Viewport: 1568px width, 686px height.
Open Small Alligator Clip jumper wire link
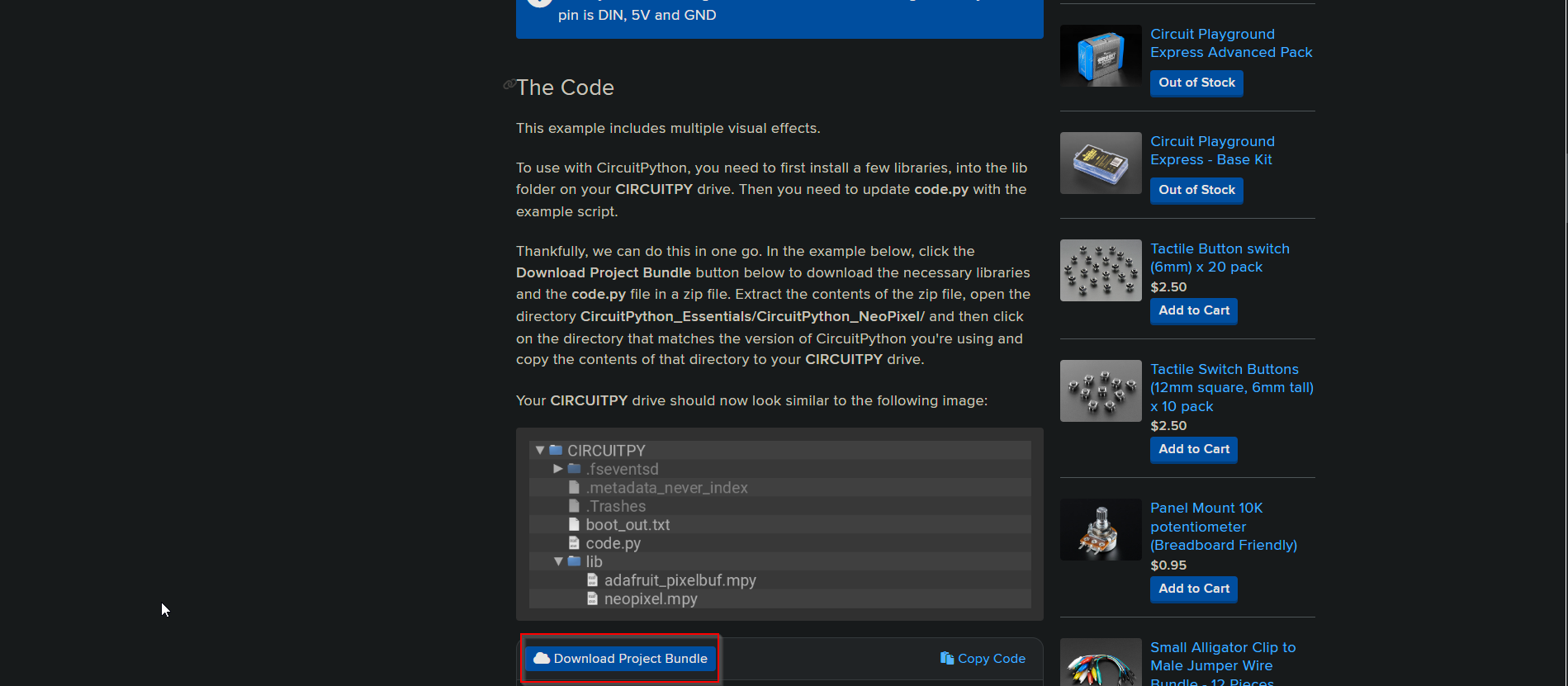[x=1222, y=656]
